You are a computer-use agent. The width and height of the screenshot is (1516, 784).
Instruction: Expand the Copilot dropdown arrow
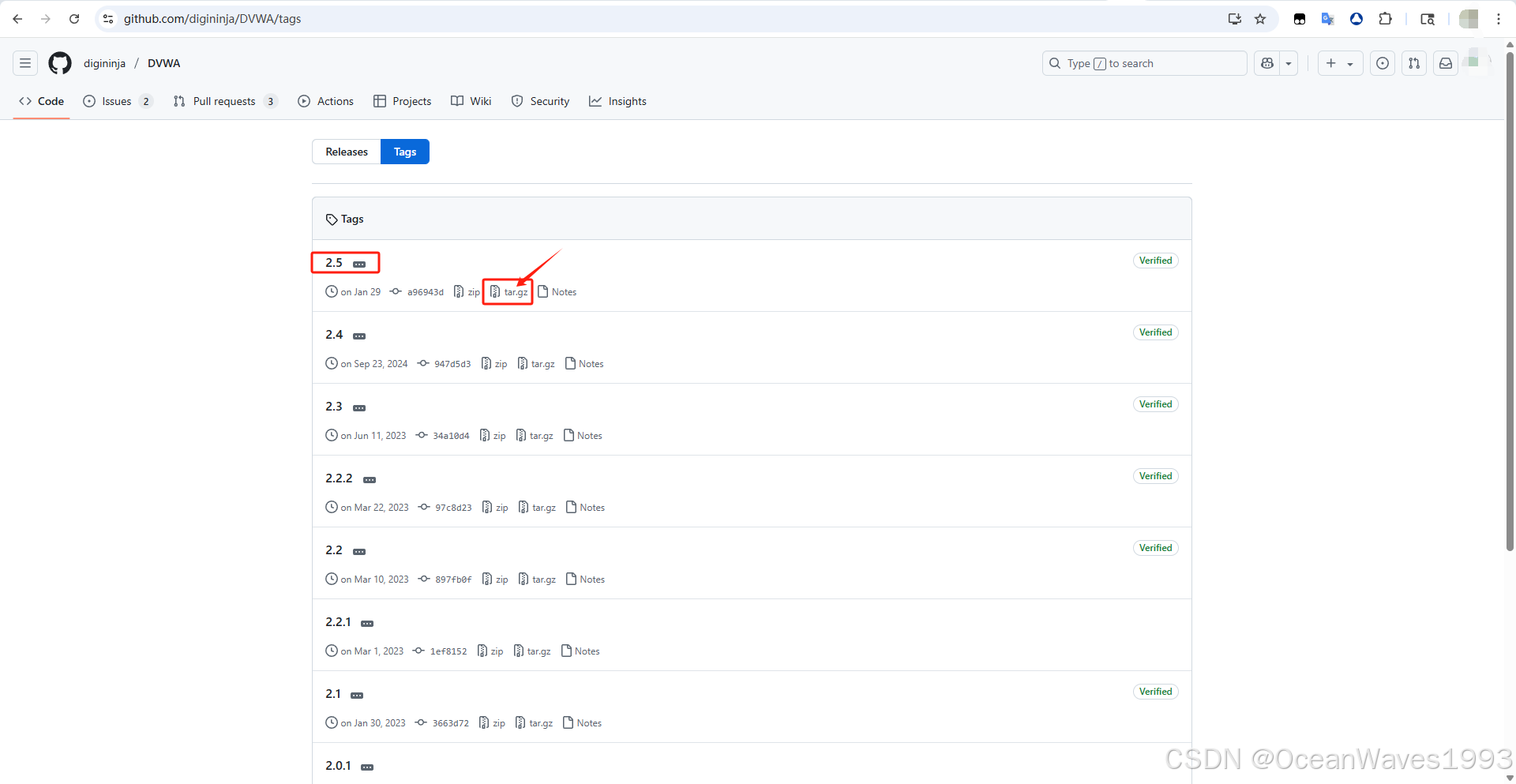click(1289, 63)
